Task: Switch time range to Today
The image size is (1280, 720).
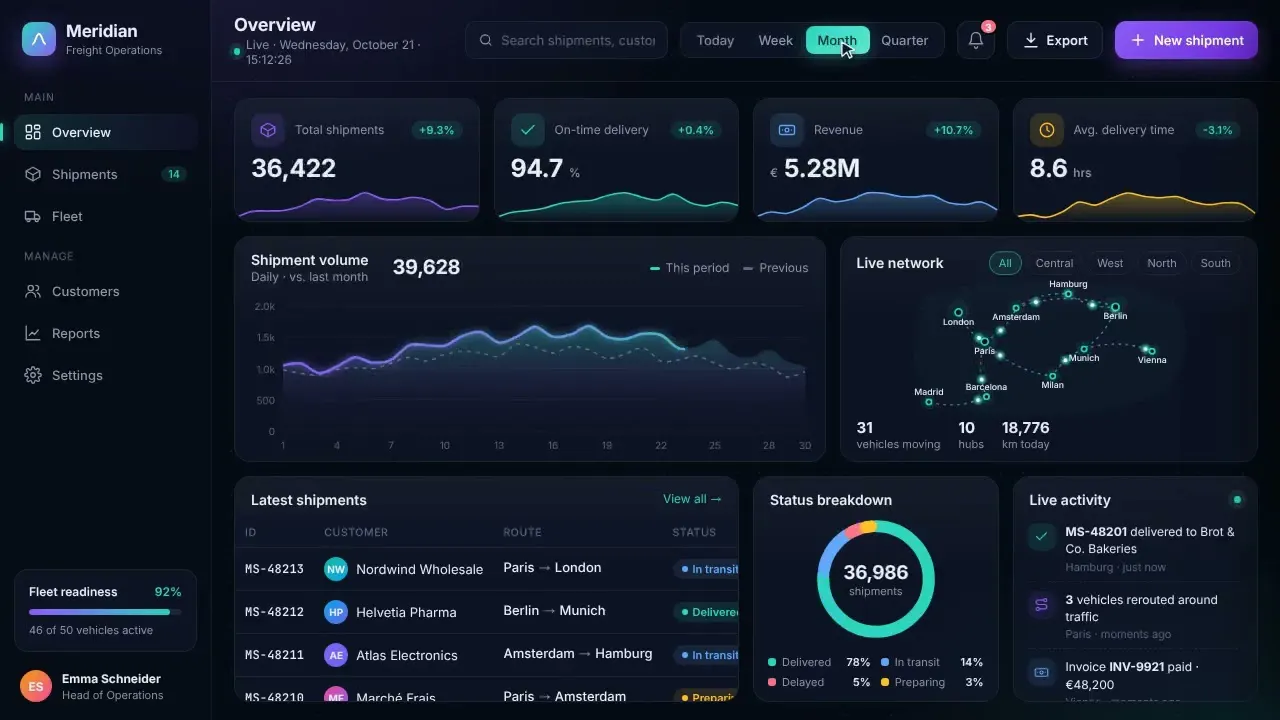Action: [715, 40]
